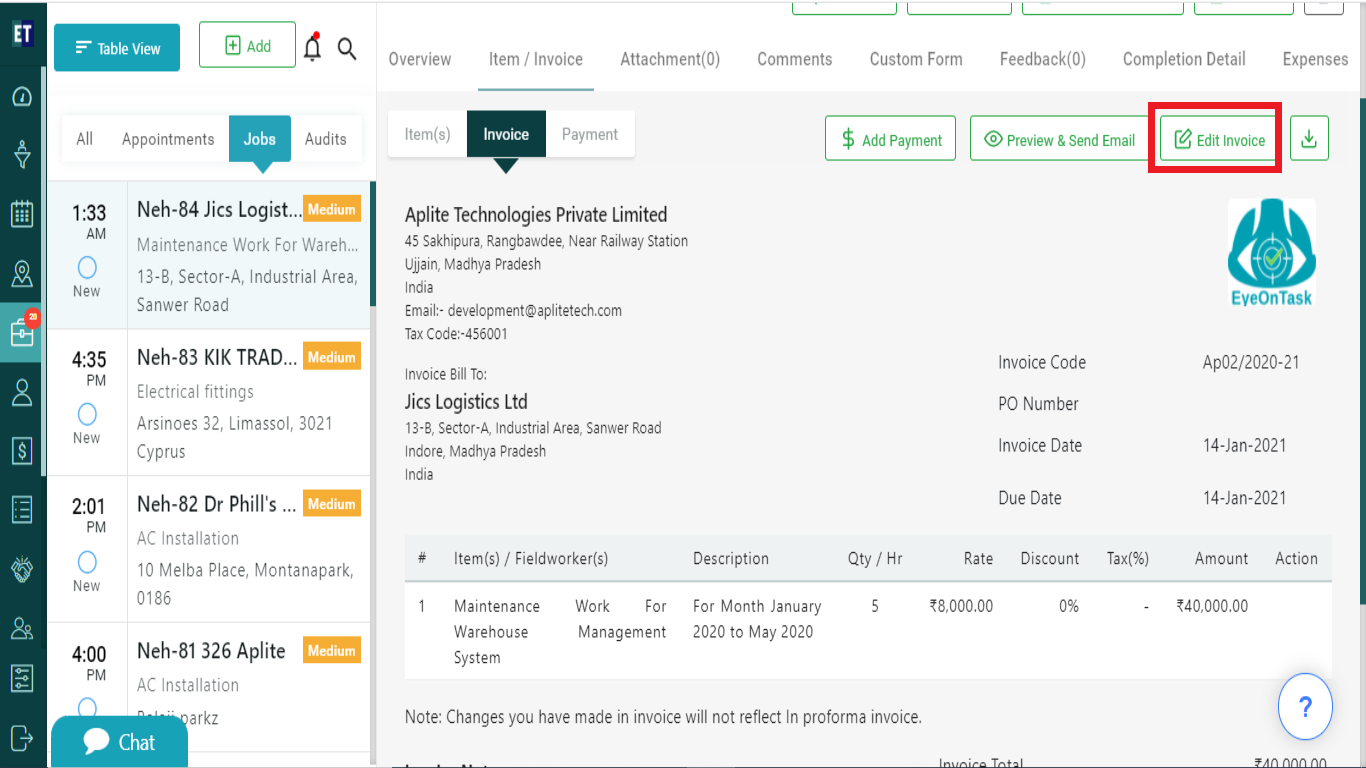
Task: Click the Add job button
Action: point(247,45)
